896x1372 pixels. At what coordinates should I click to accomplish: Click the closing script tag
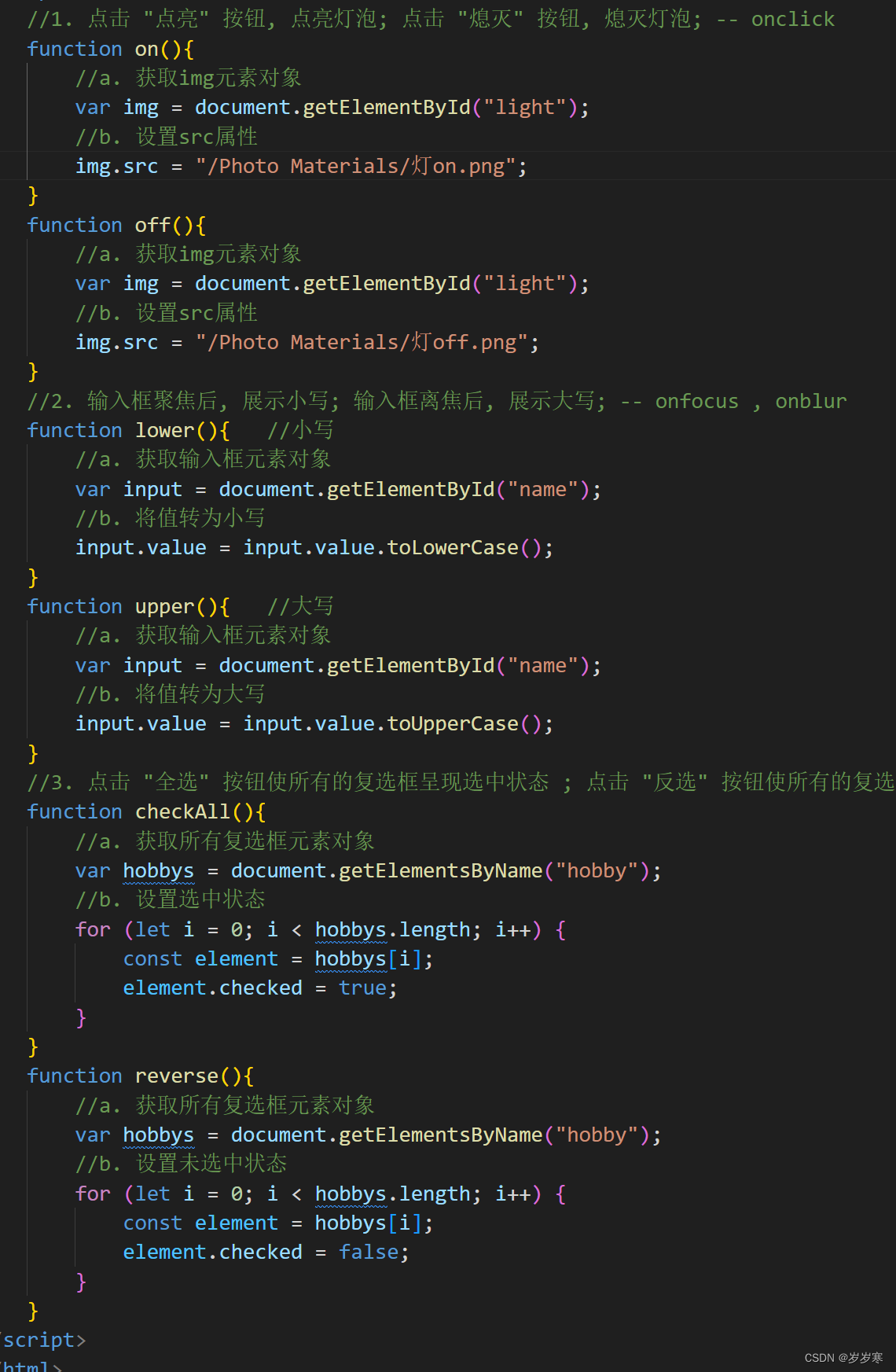pos(42,1340)
